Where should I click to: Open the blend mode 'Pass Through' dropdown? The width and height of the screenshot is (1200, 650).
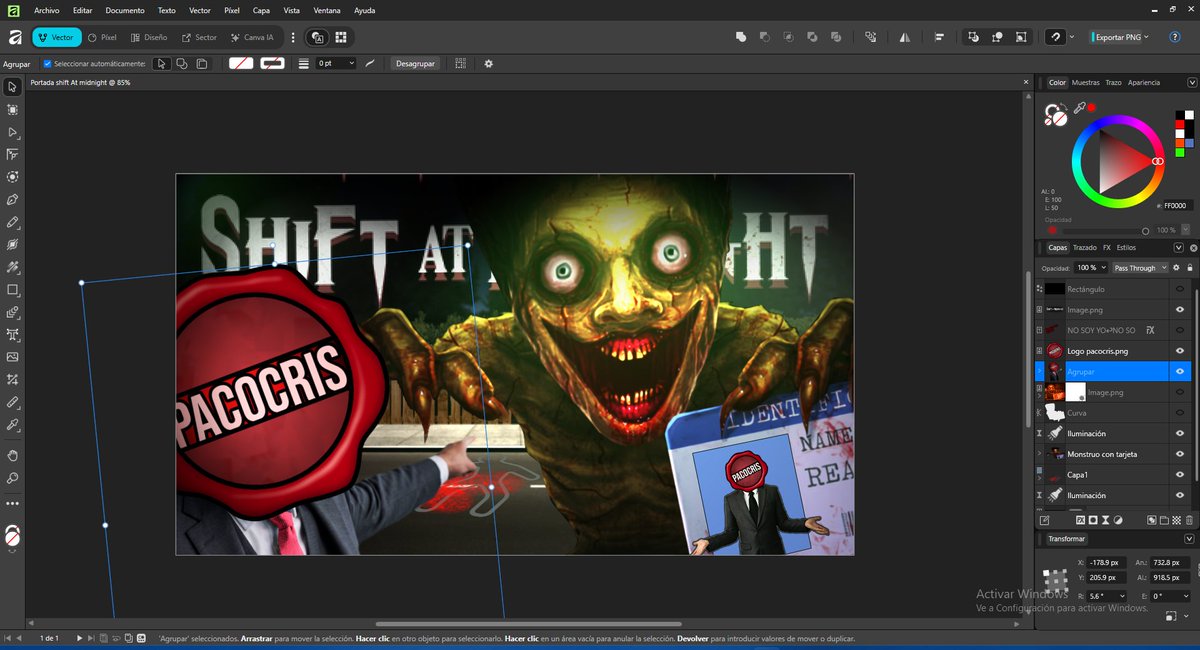point(1139,268)
